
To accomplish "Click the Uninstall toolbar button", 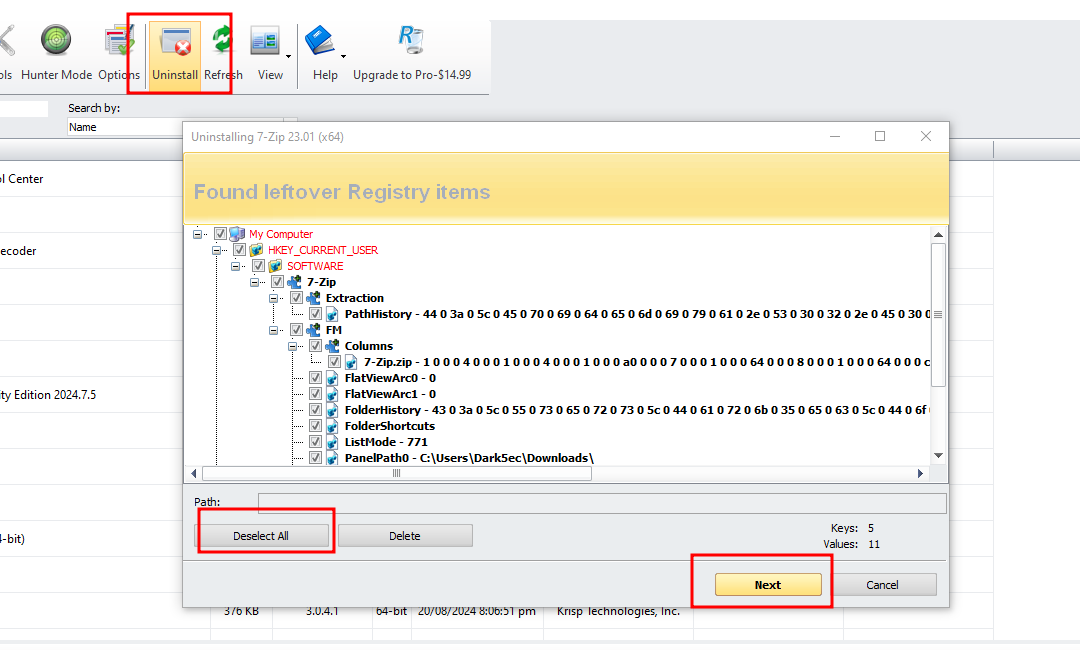I will click(x=175, y=55).
